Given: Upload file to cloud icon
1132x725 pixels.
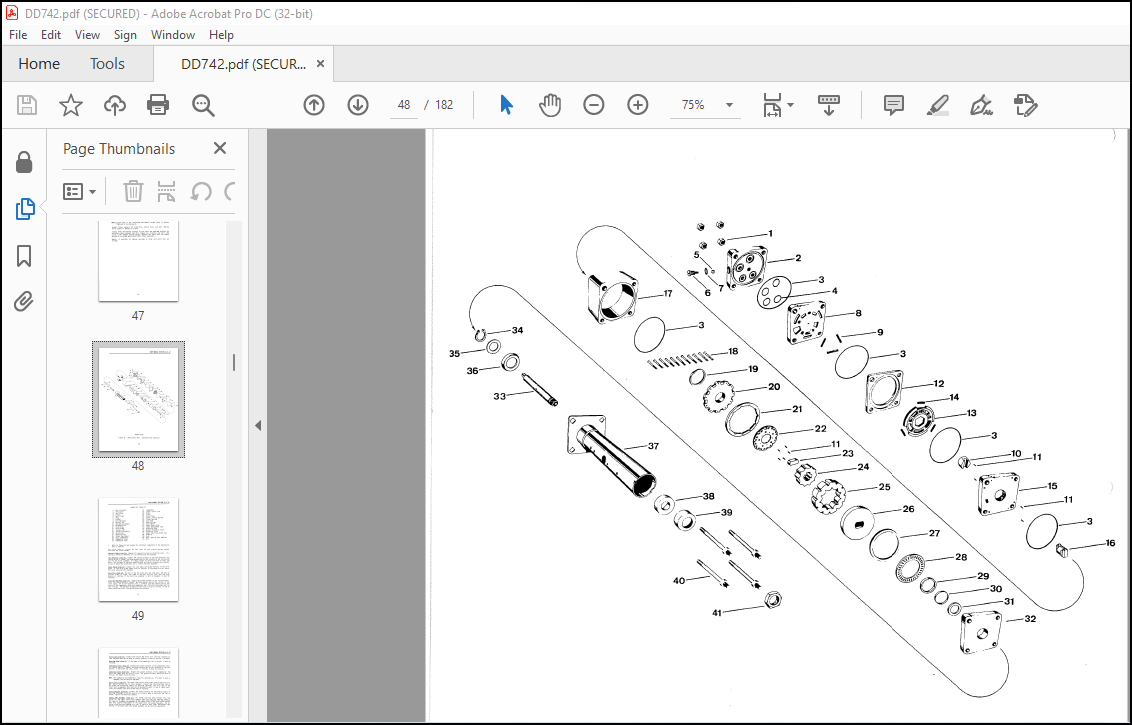Looking at the screenshot, I should click(115, 105).
